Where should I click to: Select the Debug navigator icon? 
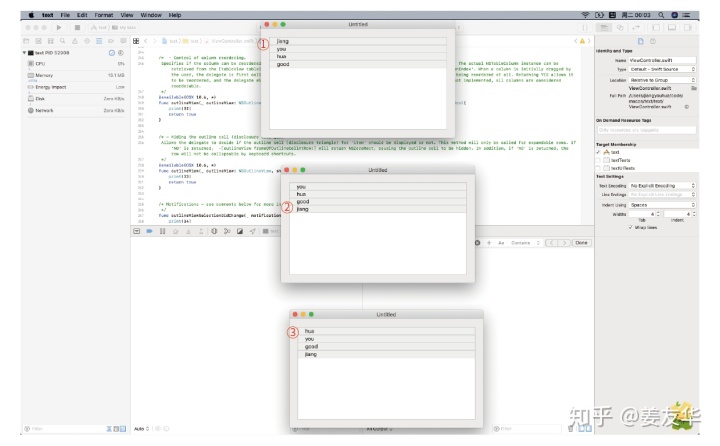point(99,41)
